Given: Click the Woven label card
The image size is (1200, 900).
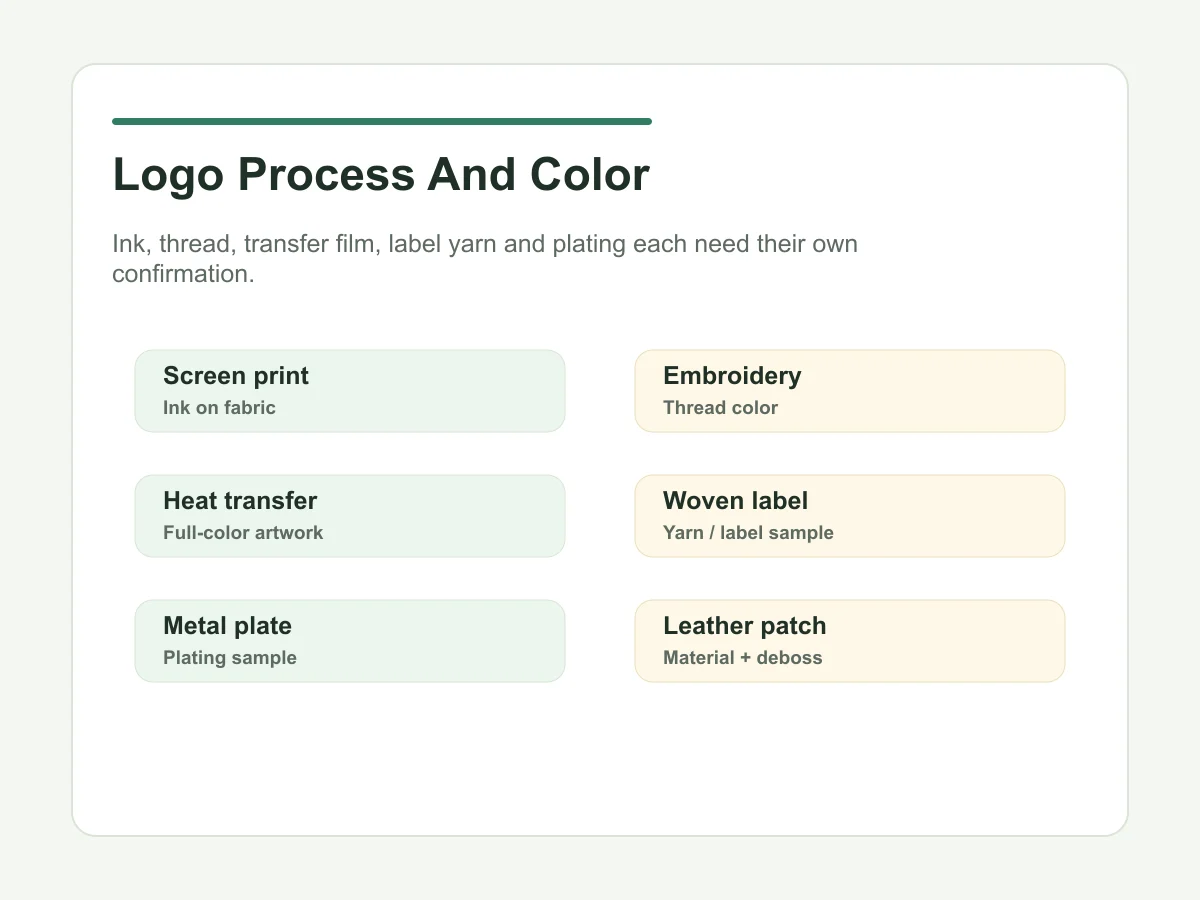Looking at the screenshot, I should pyautogui.click(x=850, y=516).
